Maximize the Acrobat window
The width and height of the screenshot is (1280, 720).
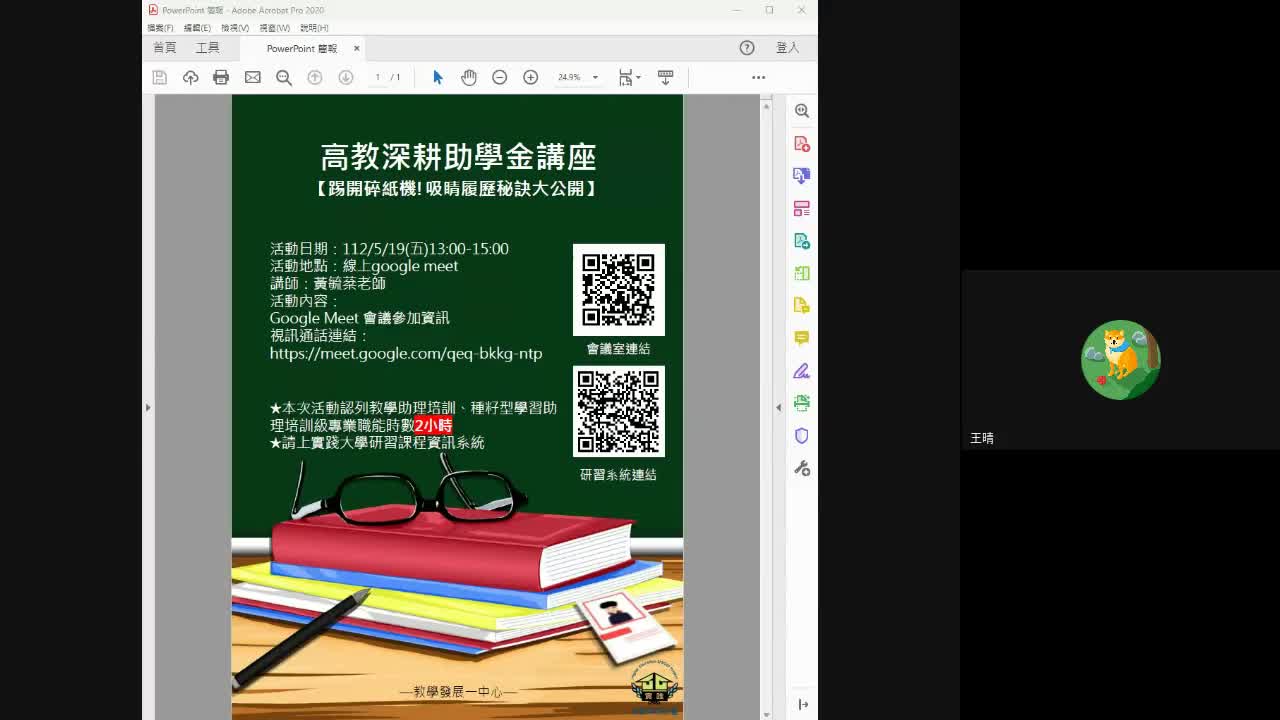click(769, 10)
